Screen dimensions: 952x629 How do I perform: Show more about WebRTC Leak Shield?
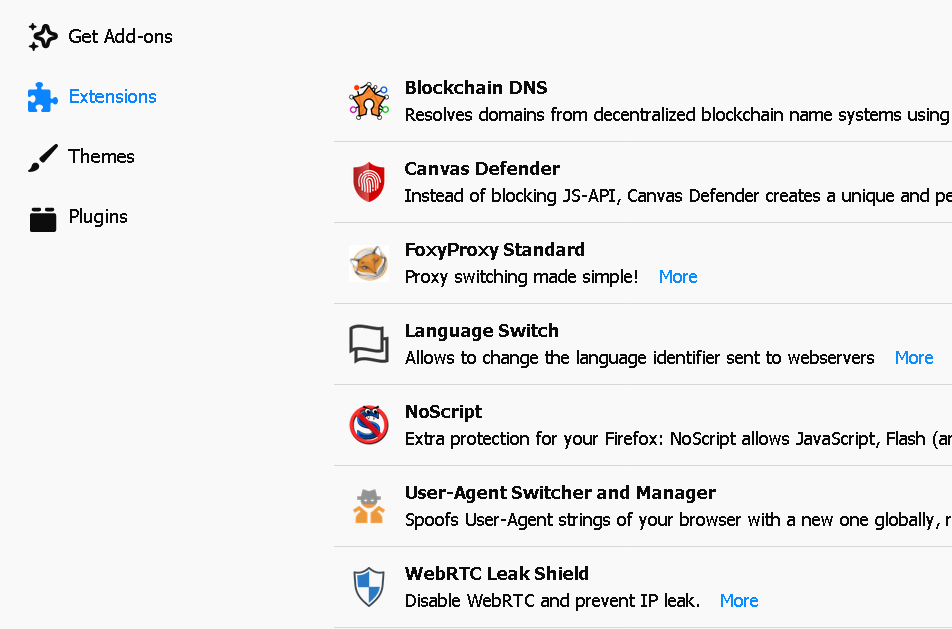click(x=739, y=601)
